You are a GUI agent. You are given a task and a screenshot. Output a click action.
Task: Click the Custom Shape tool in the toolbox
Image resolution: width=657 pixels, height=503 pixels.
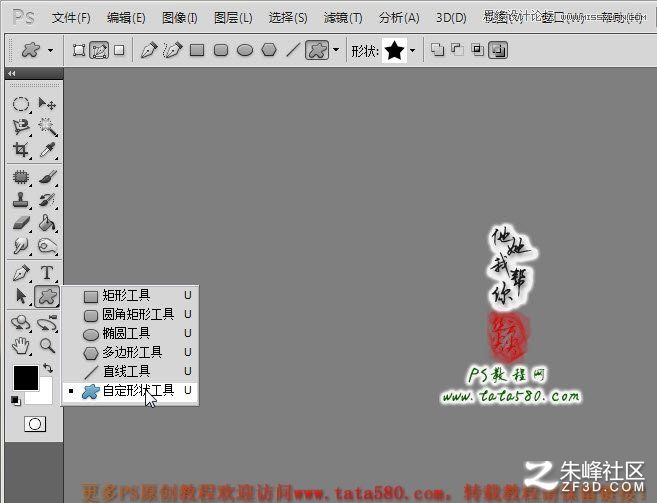point(47,296)
